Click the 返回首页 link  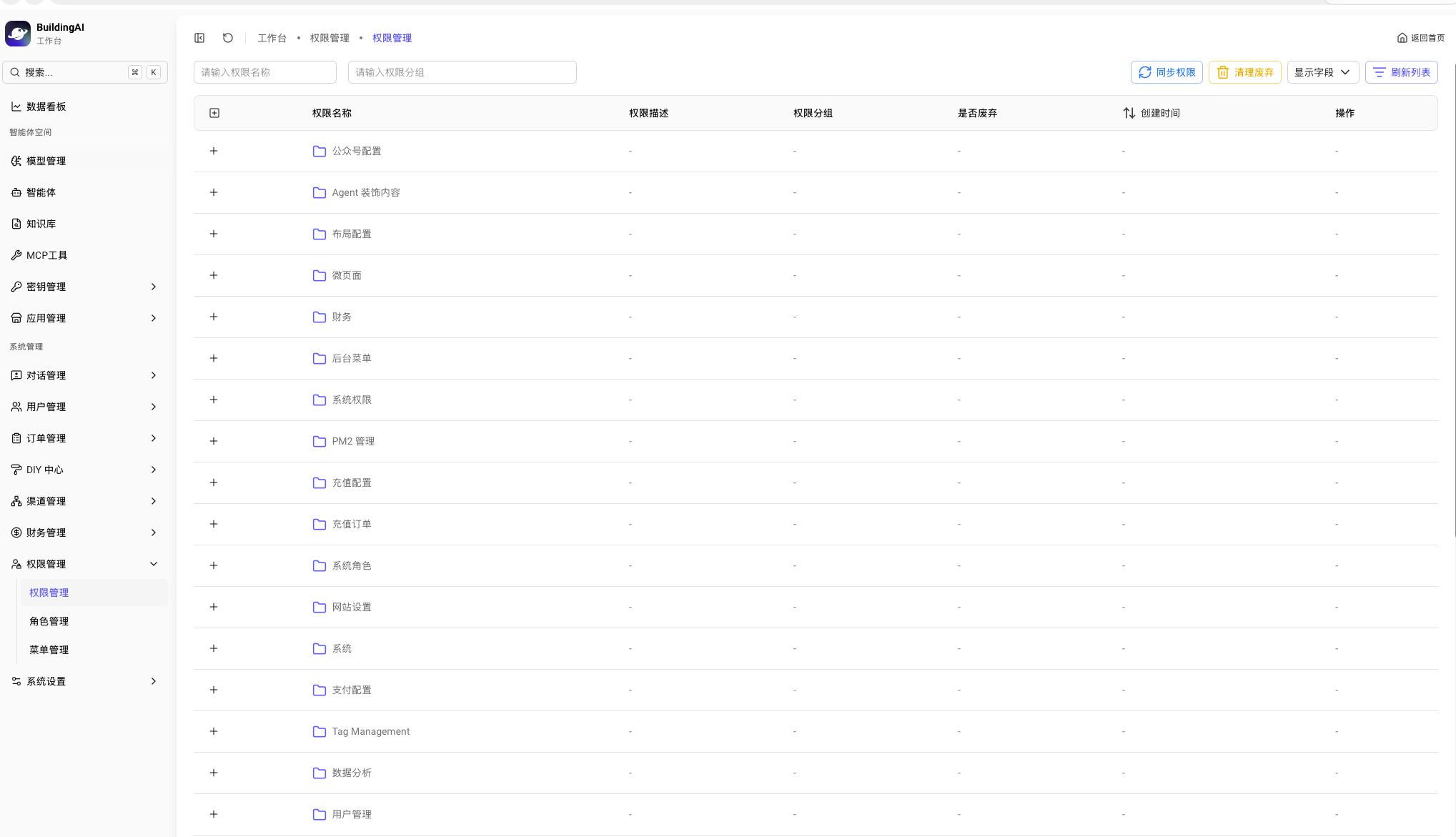click(1420, 38)
